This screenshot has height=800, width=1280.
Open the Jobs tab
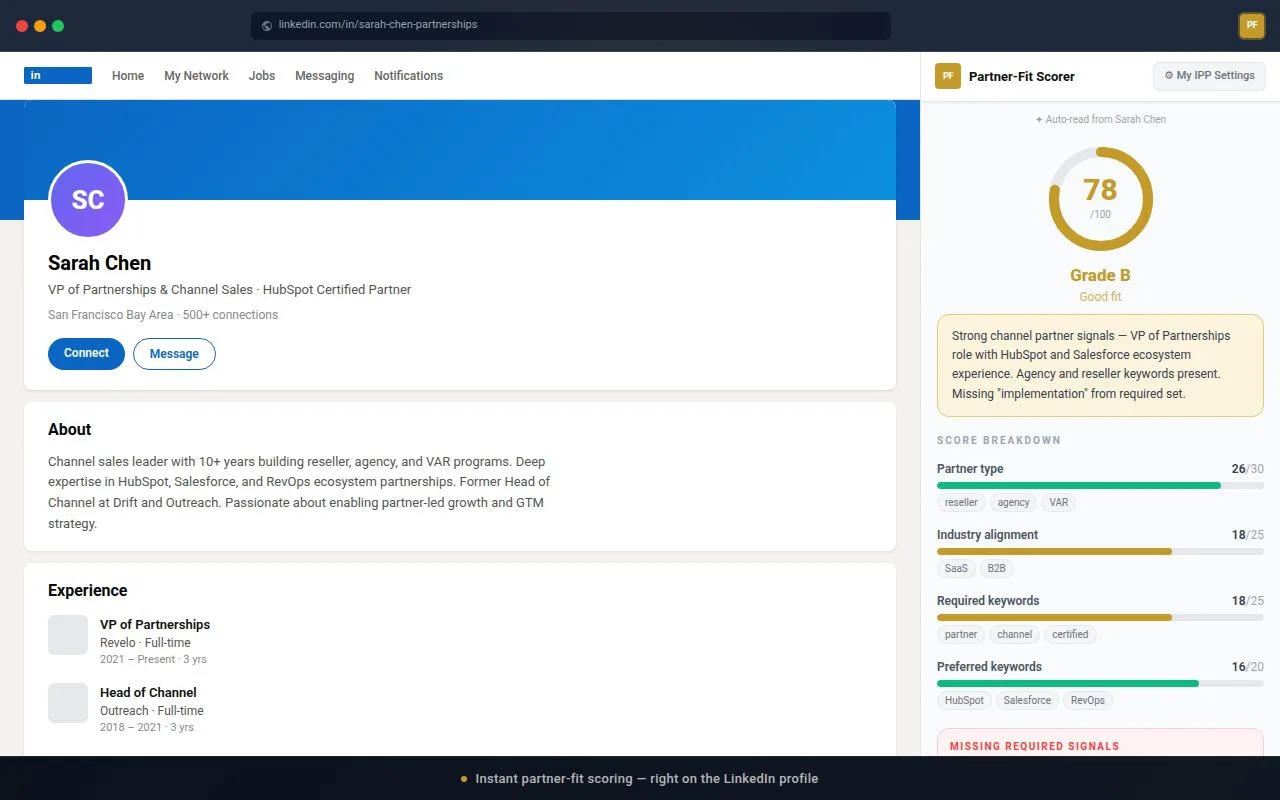tap(262, 76)
